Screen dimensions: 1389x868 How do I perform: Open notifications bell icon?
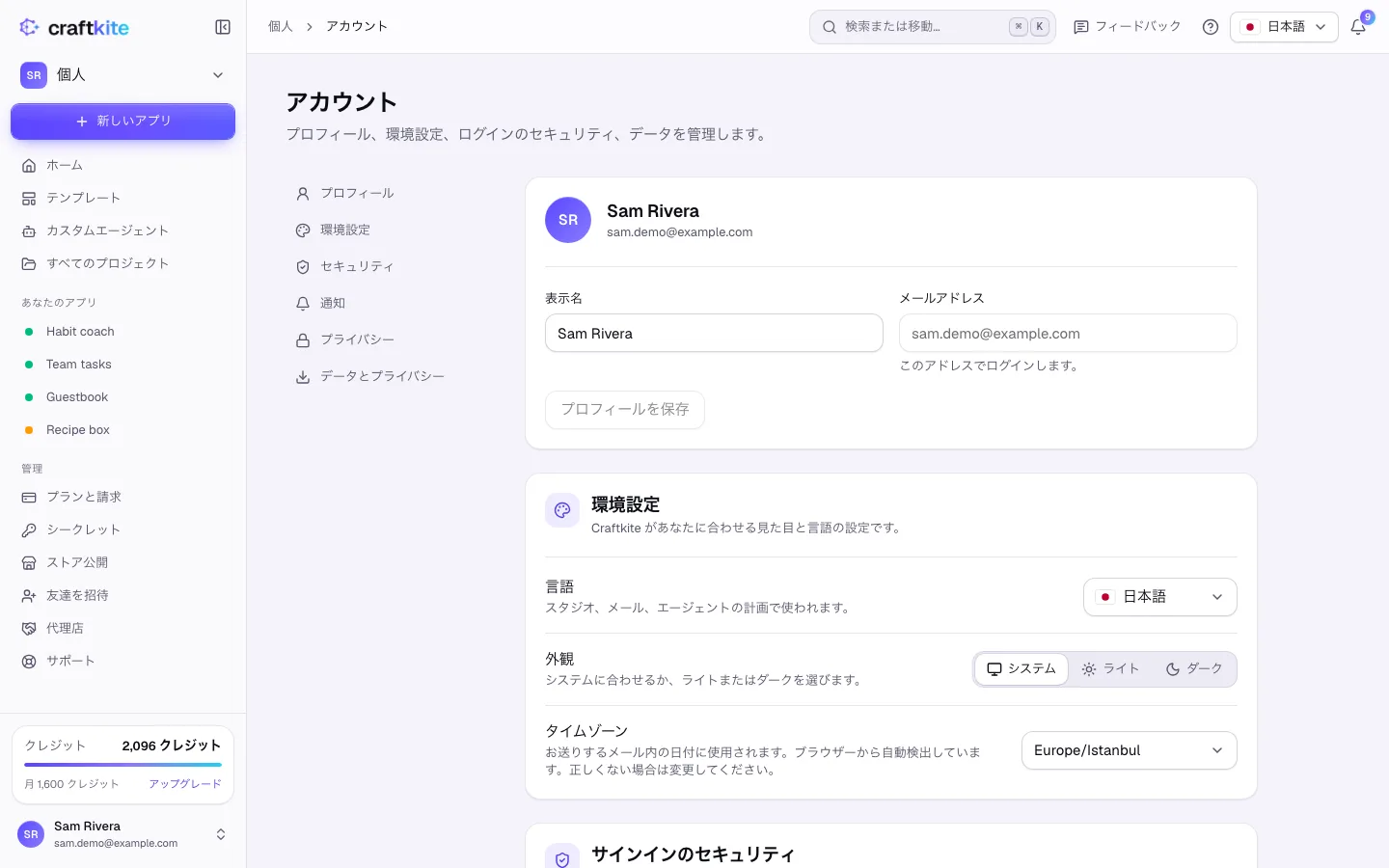pyautogui.click(x=1358, y=27)
